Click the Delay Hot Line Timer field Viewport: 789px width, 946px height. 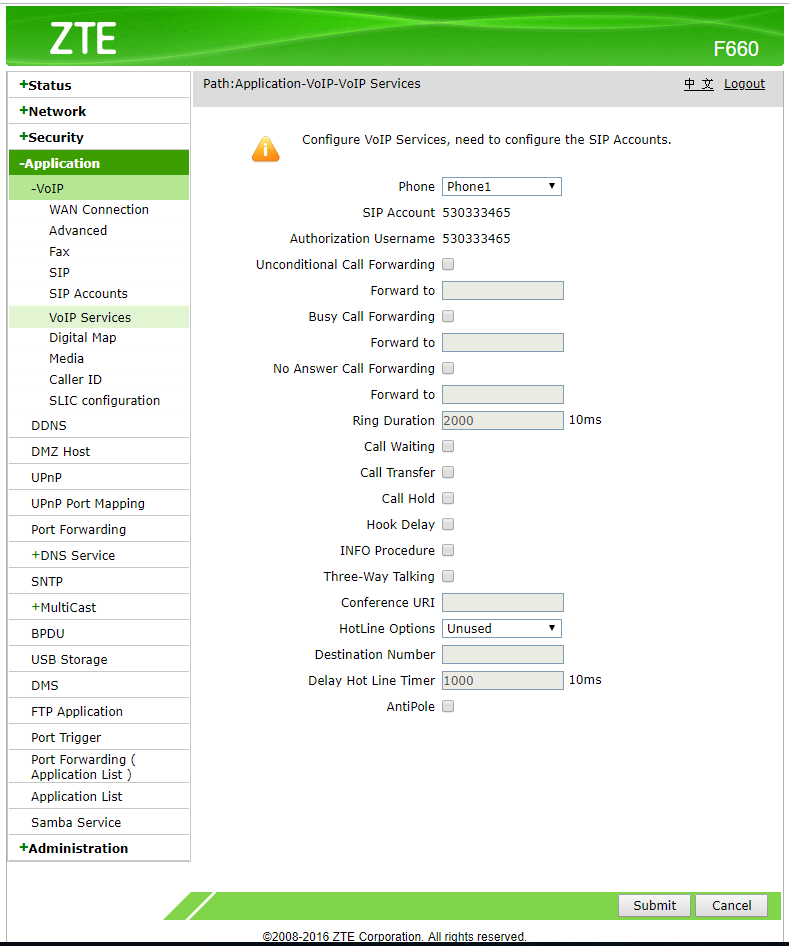502,680
